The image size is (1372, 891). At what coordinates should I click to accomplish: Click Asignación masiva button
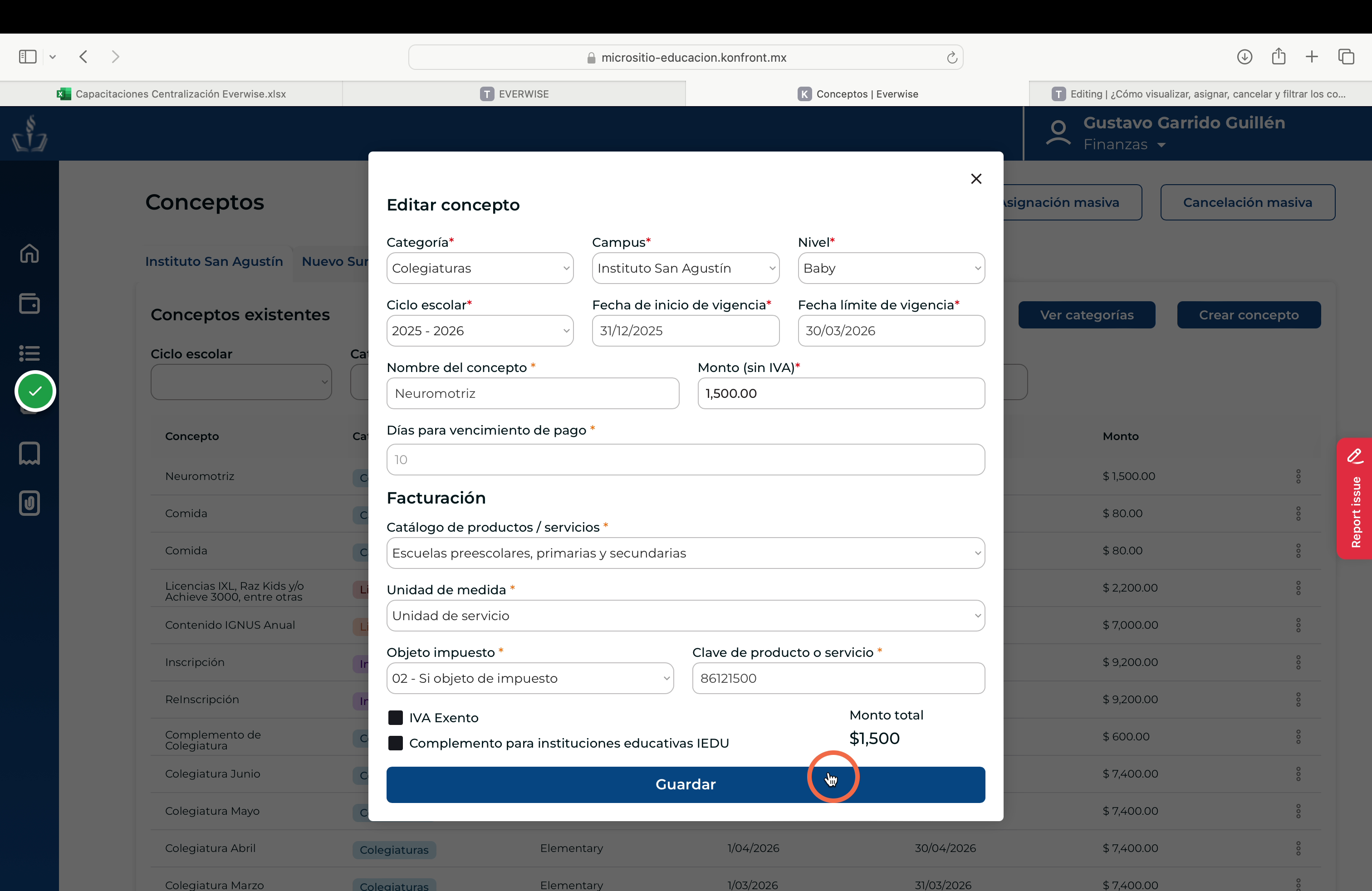pos(1071,202)
